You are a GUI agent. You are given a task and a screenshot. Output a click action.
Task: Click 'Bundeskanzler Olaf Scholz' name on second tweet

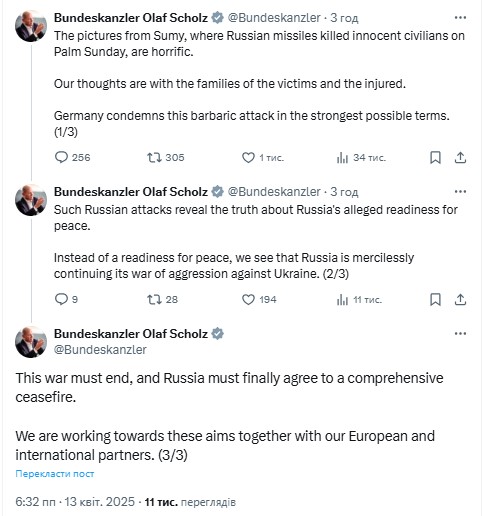pyautogui.click(x=131, y=192)
